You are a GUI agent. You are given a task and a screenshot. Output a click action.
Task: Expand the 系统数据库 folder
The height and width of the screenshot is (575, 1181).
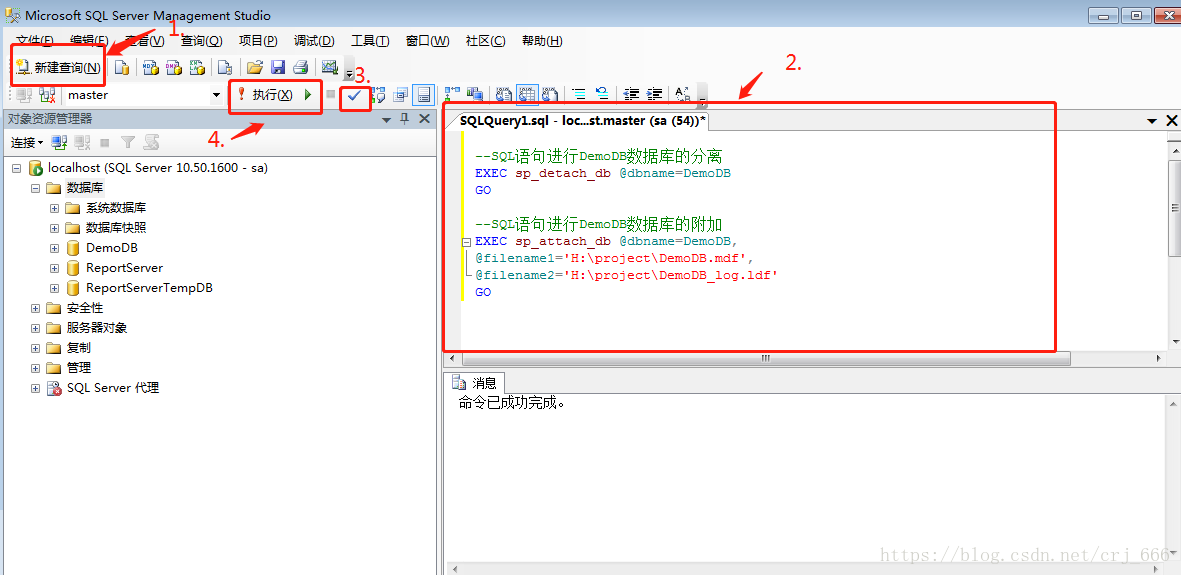[54, 208]
